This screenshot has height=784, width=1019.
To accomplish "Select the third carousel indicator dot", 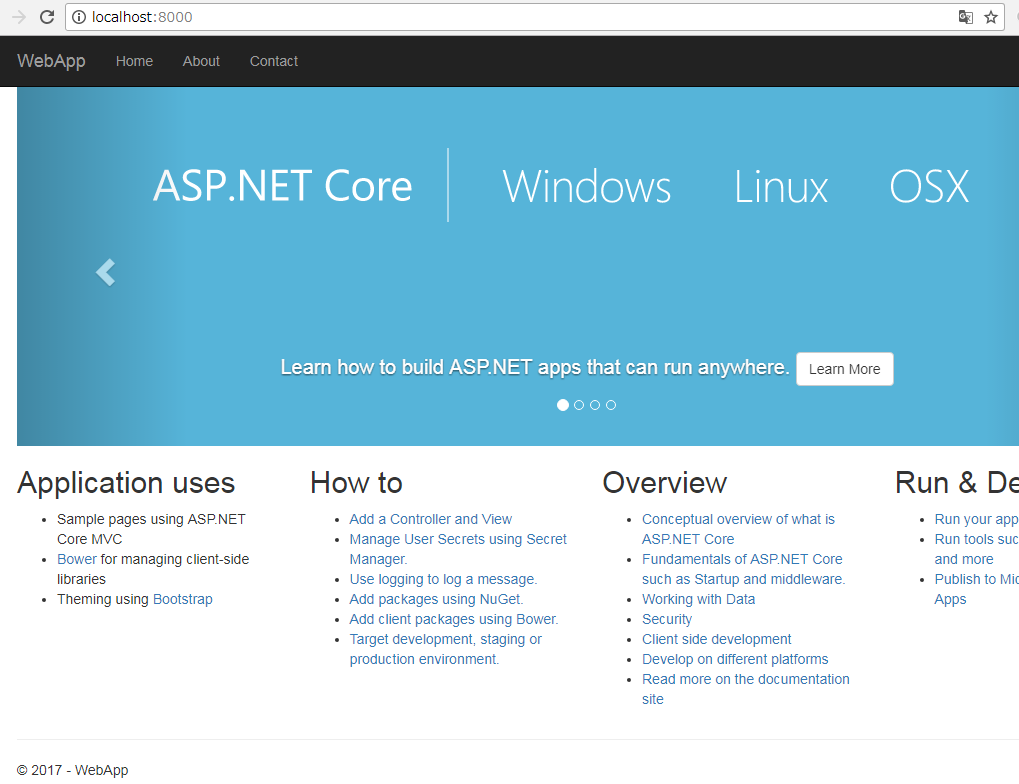I will 594,405.
